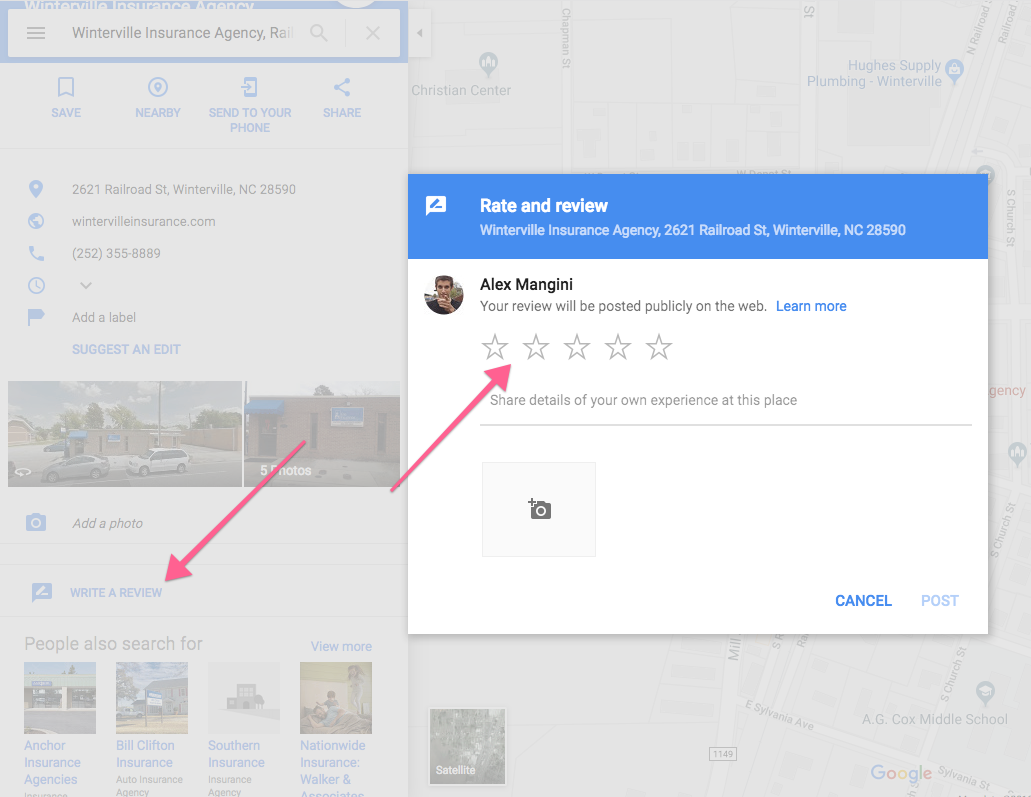Click Add a photo text
This screenshot has width=1031, height=797.
(x=108, y=523)
